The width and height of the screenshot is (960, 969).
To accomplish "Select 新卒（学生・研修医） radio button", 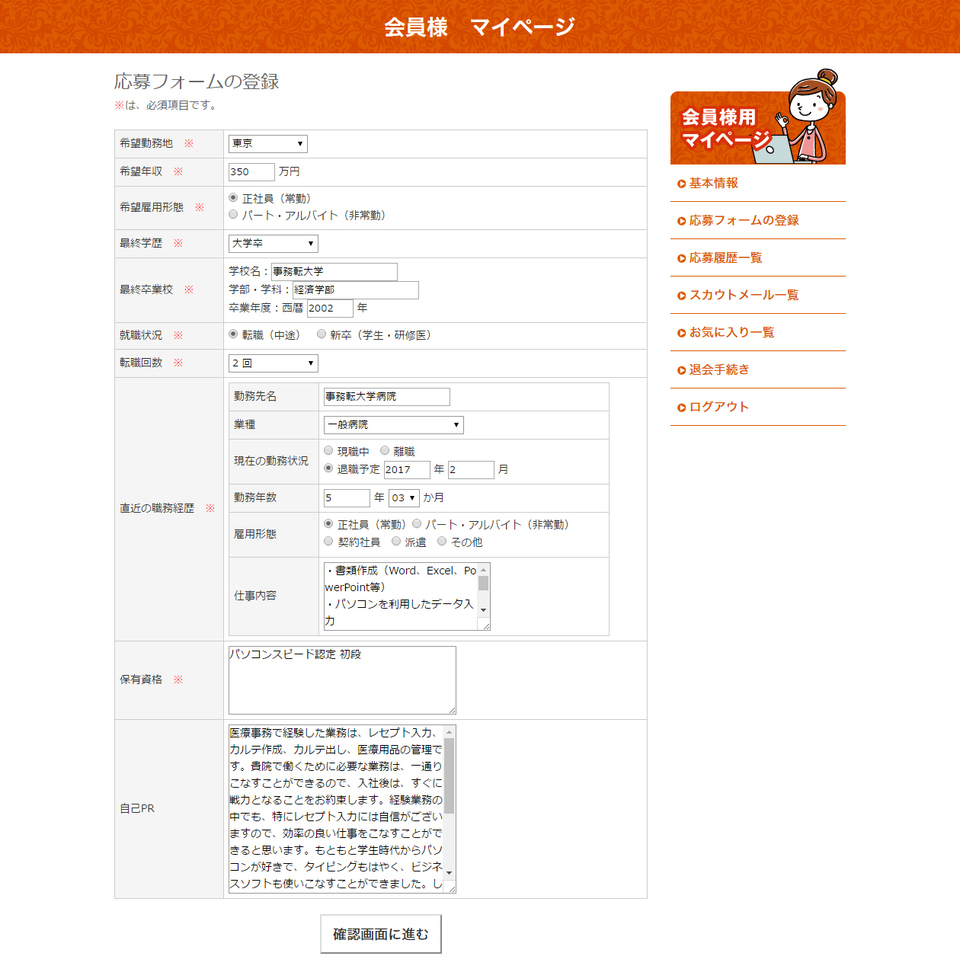I will (321, 334).
